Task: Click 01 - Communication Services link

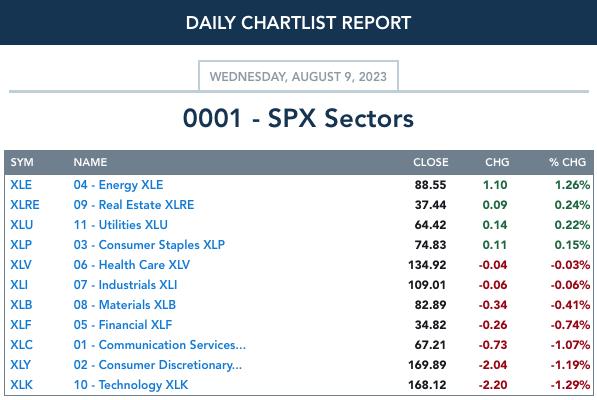Action: [160, 344]
